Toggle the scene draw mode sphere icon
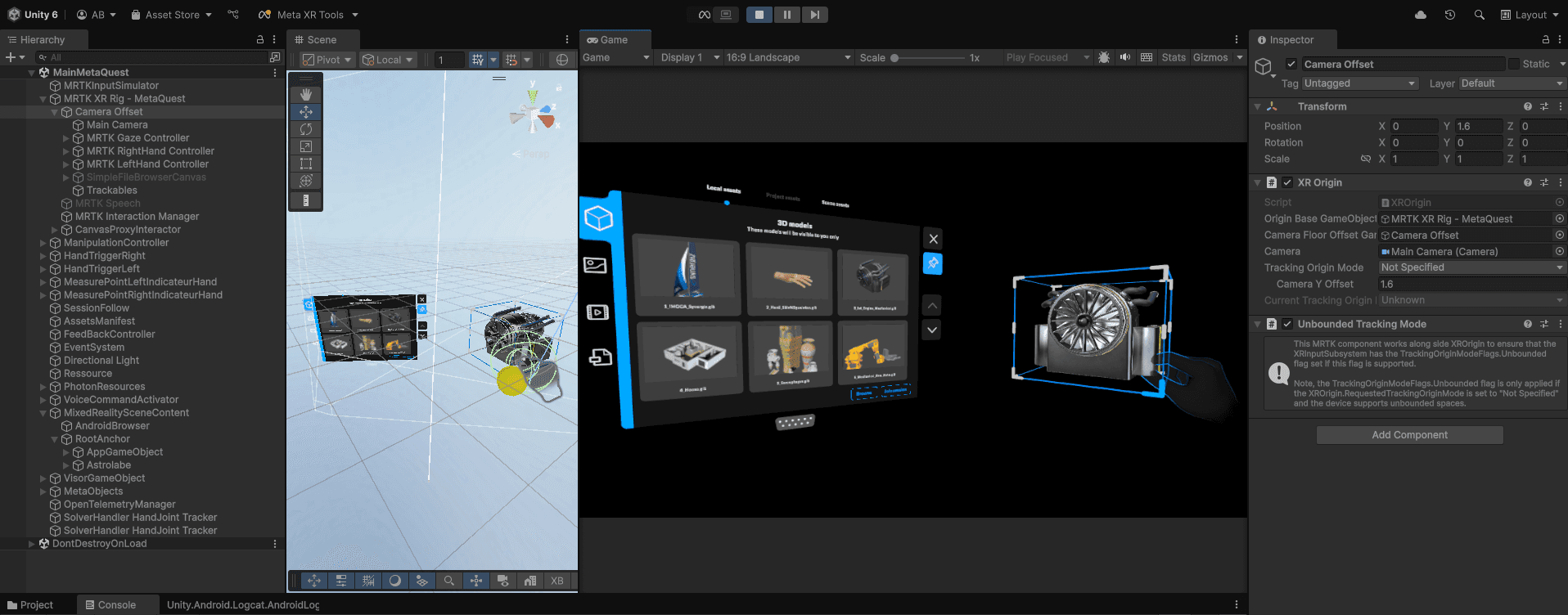The height and width of the screenshot is (615, 1568). tap(561, 60)
